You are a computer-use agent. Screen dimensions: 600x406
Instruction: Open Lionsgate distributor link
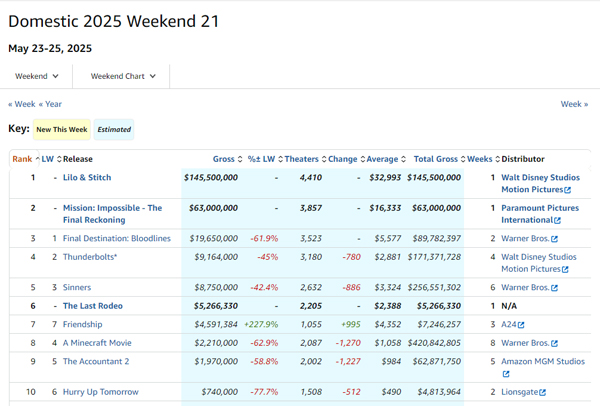pyautogui.click(x=520, y=392)
